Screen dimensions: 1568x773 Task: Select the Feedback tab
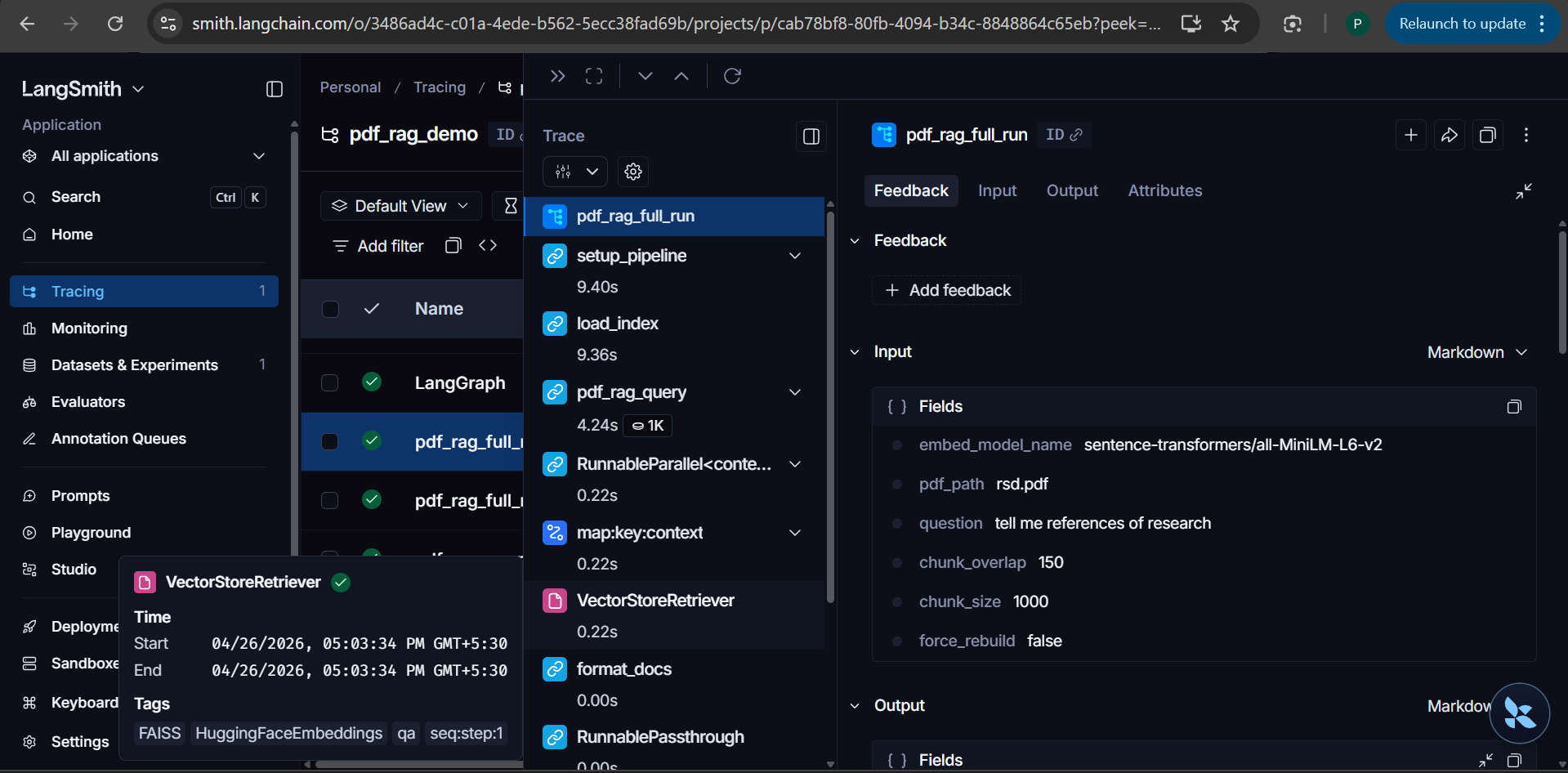pos(911,190)
